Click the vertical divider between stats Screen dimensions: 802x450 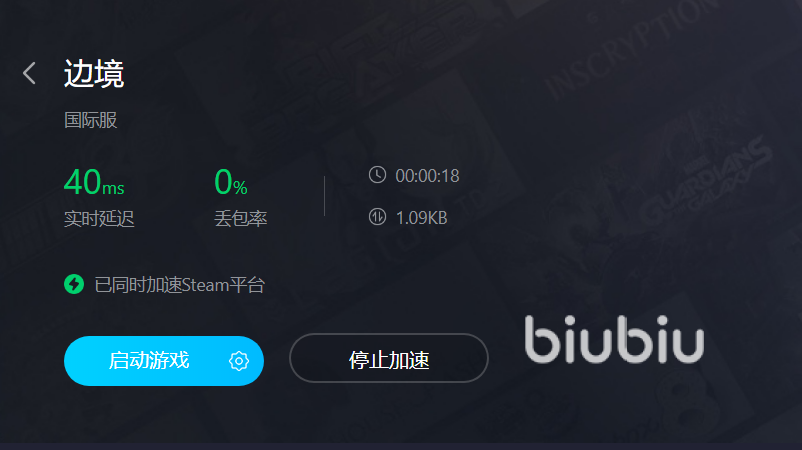pos(324,196)
